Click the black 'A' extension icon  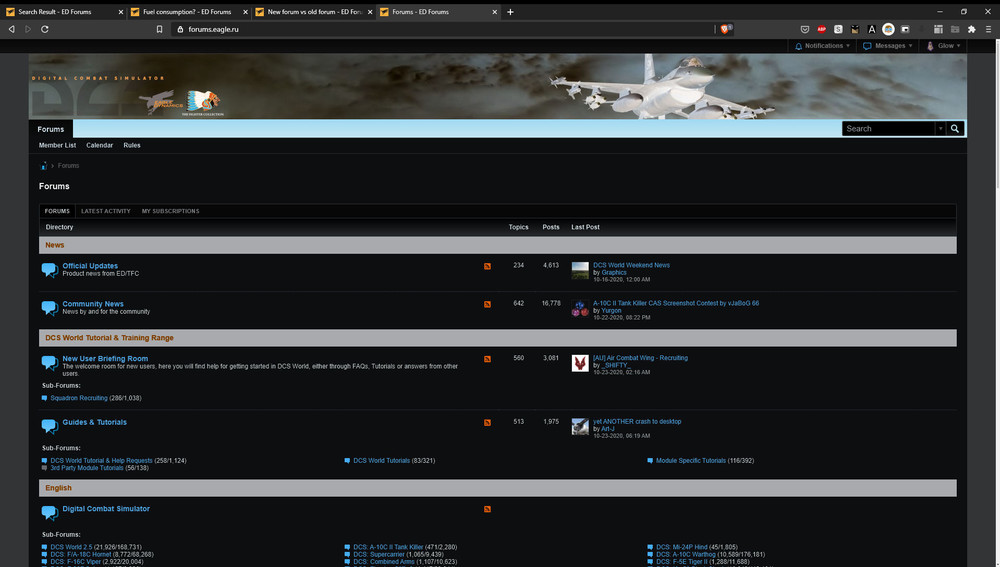tap(872, 29)
